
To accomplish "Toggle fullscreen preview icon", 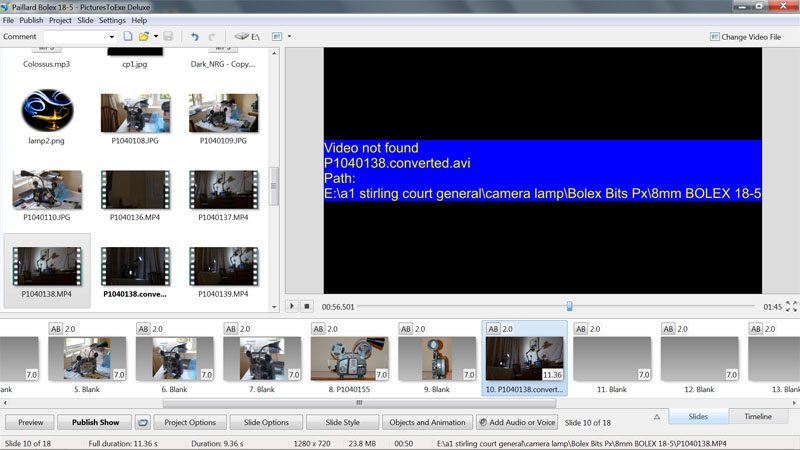I will point(791,306).
